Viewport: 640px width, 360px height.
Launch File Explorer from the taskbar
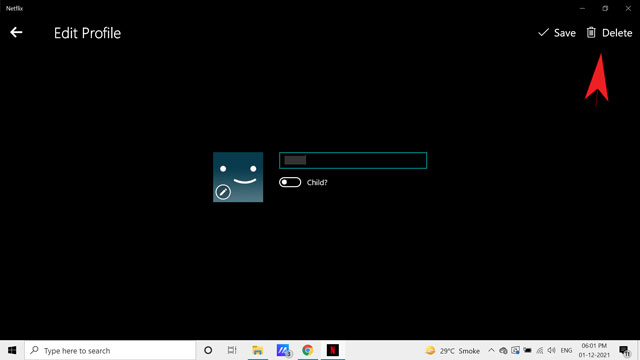[258, 350]
